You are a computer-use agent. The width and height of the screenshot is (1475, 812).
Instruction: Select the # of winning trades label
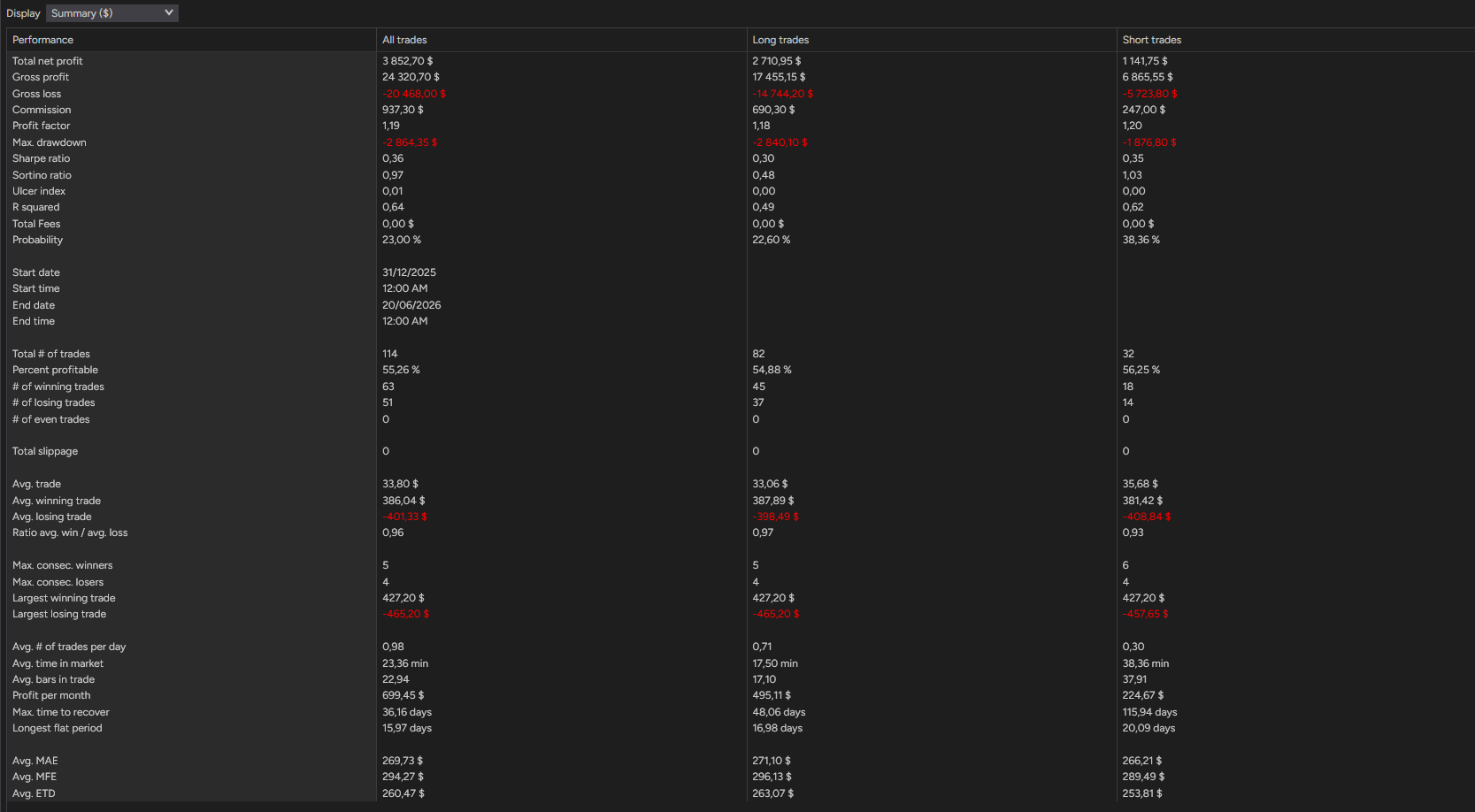tap(58, 387)
